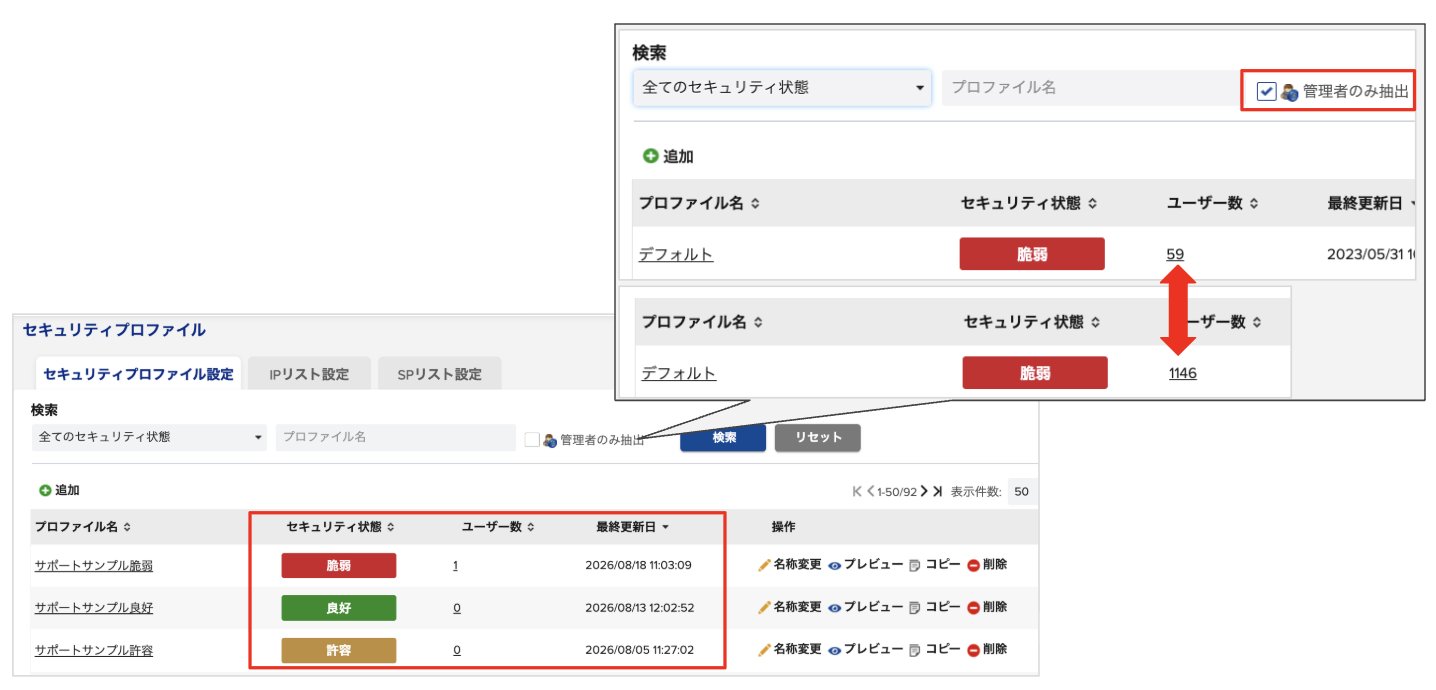This screenshot has height=690, width=1436.
Task: Click the 59 user count link in callout
Action: pos(1175,254)
